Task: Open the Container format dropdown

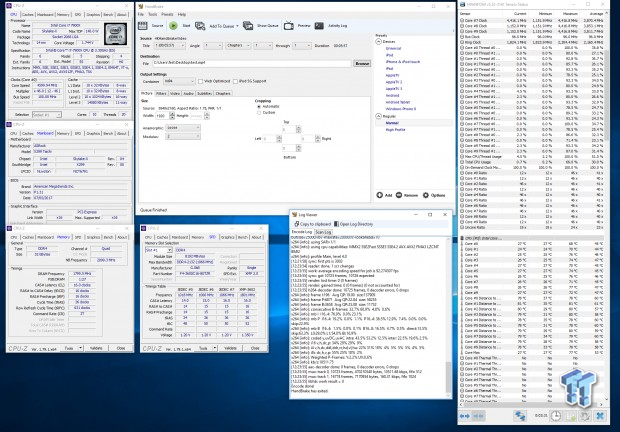Action: coord(179,81)
